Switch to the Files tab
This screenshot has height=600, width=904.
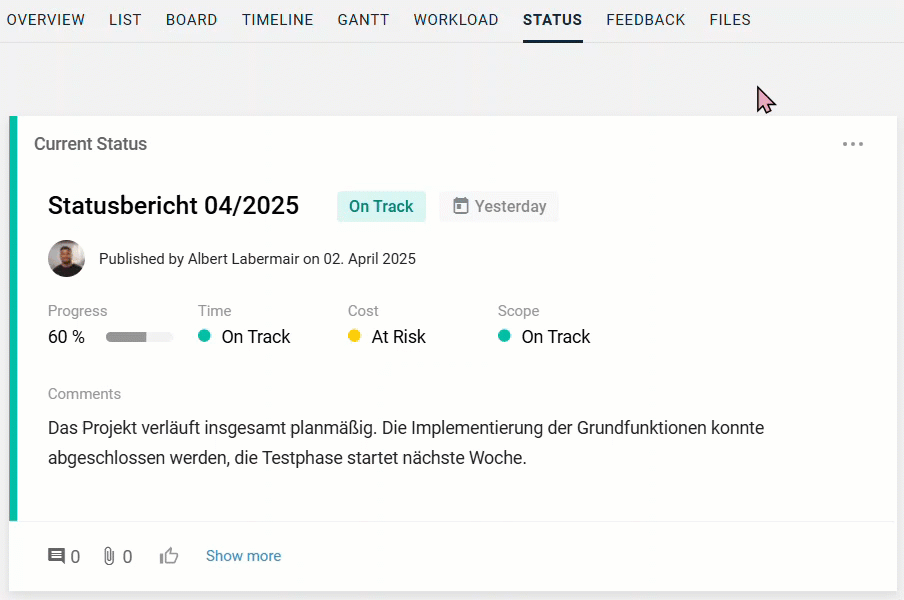click(x=730, y=20)
